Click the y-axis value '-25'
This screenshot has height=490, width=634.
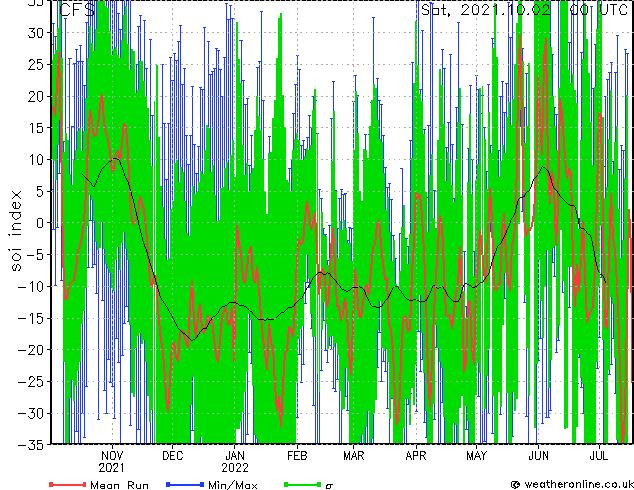coord(31,381)
